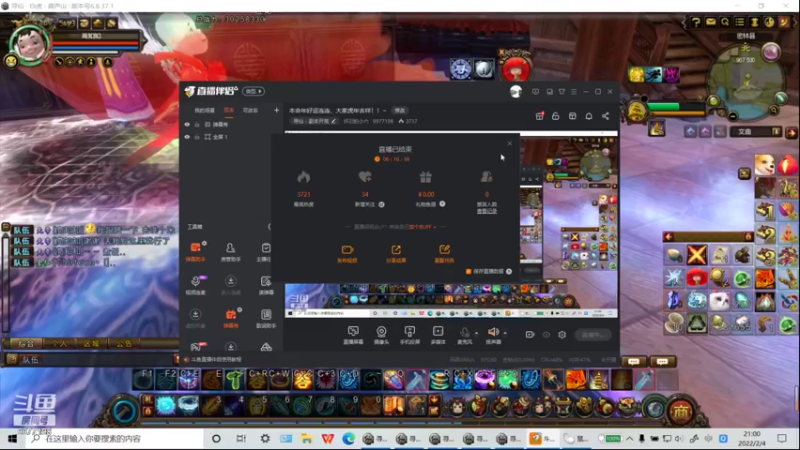The height and width of the screenshot is (450, 800).
Task: Click the help icon next to the save checkbox
Action: pyautogui.click(x=509, y=271)
